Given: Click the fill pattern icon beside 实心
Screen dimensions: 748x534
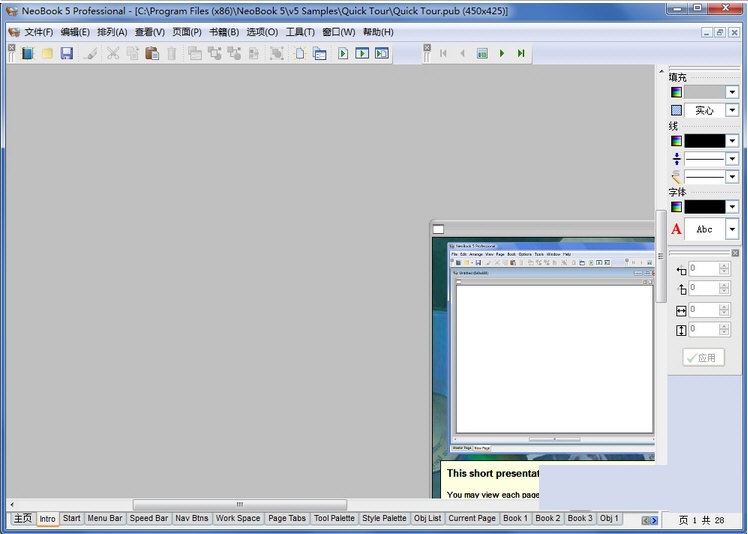Looking at the screenshot, I should point(676,110).
